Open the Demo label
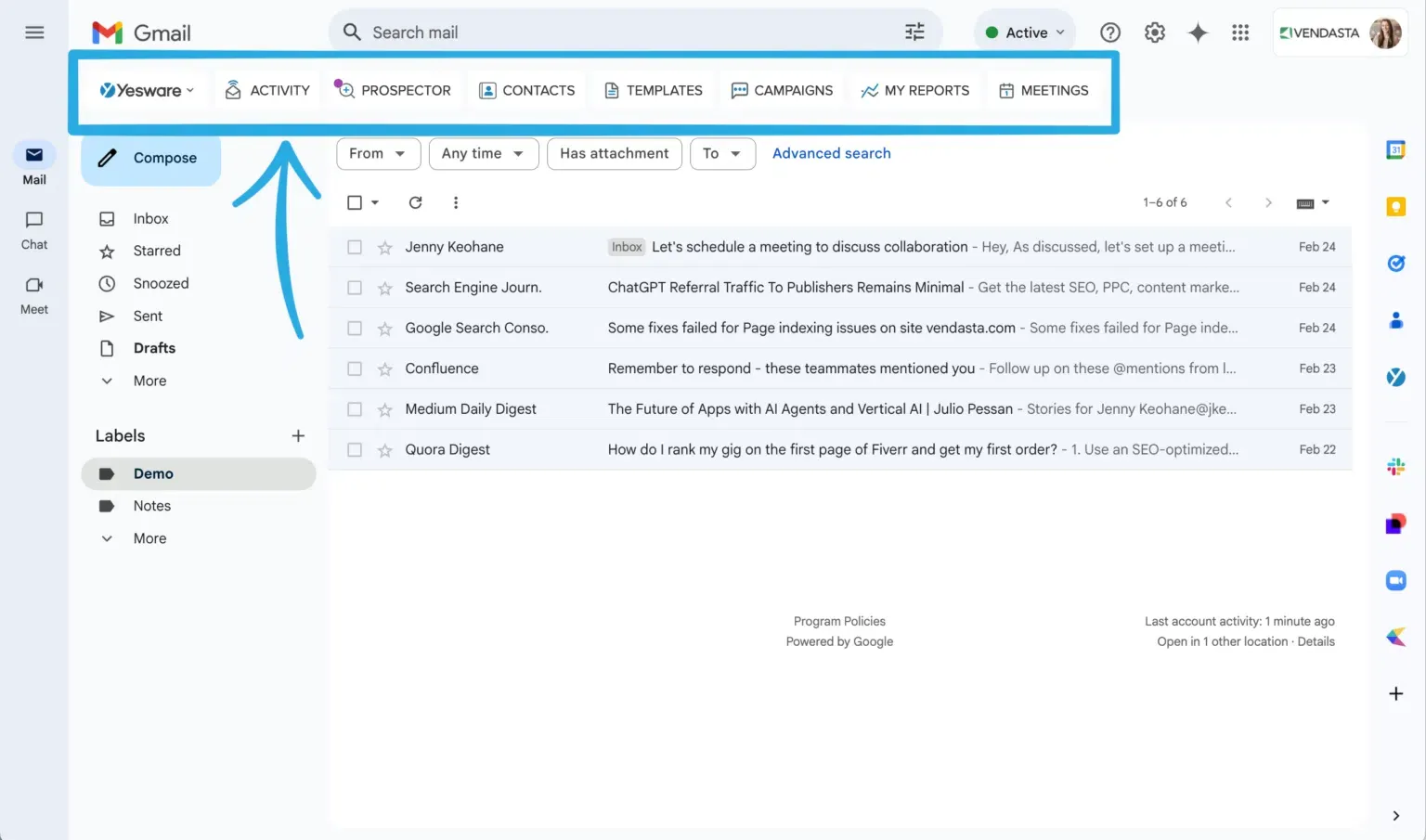 point(154,473)
